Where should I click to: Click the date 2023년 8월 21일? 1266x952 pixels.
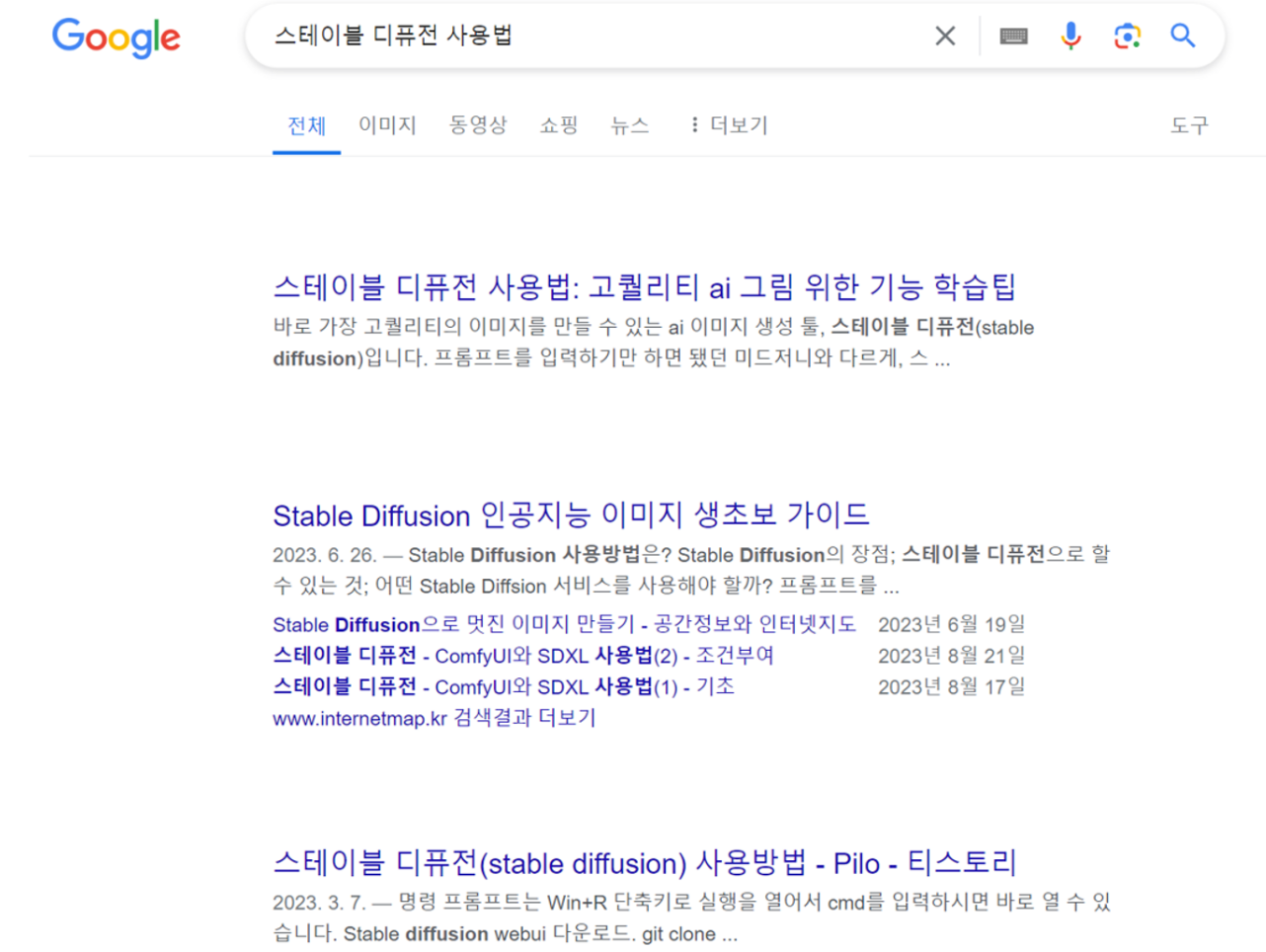click(x=952, y=656)
